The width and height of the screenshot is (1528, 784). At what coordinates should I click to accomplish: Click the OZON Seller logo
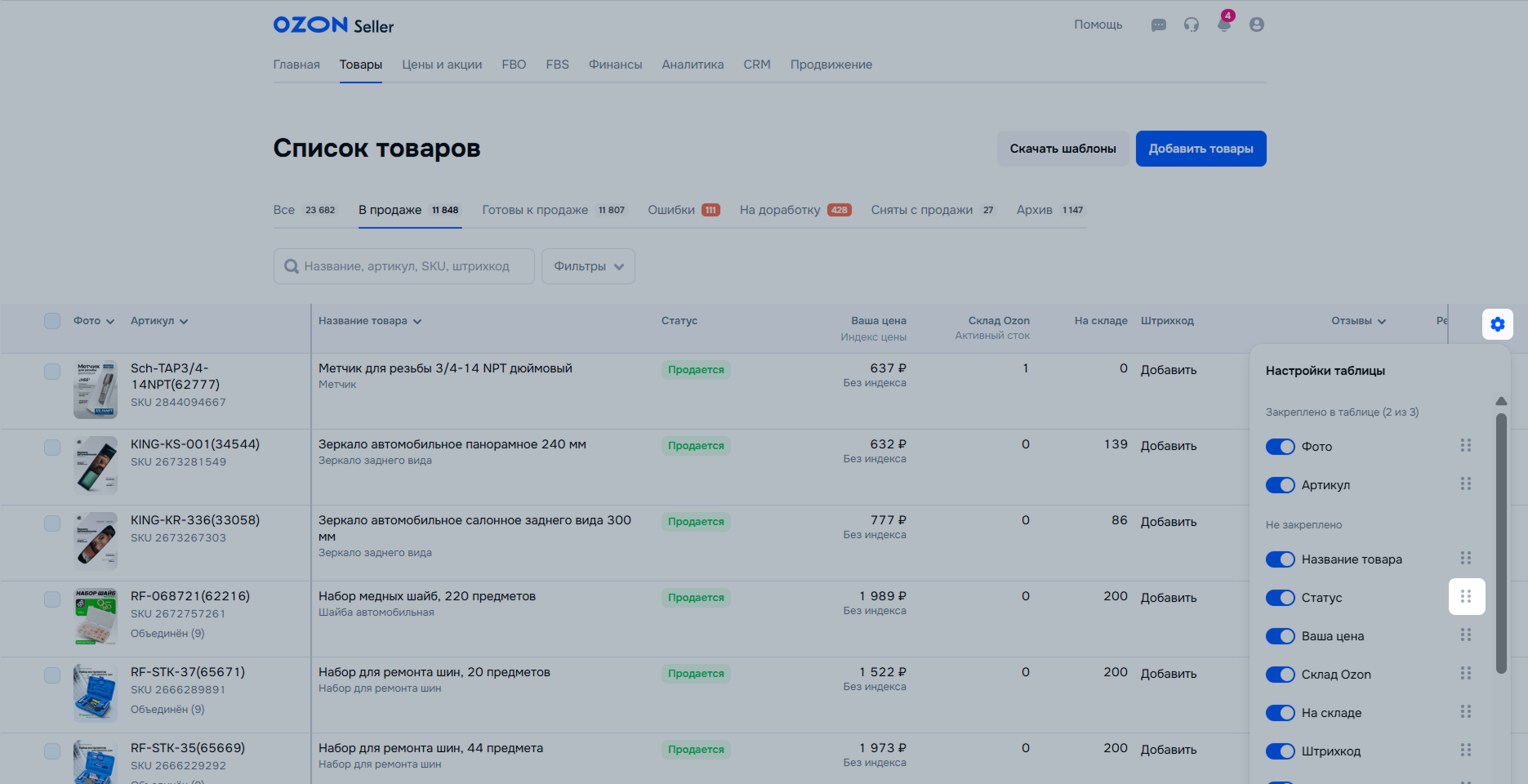(333, 25)
